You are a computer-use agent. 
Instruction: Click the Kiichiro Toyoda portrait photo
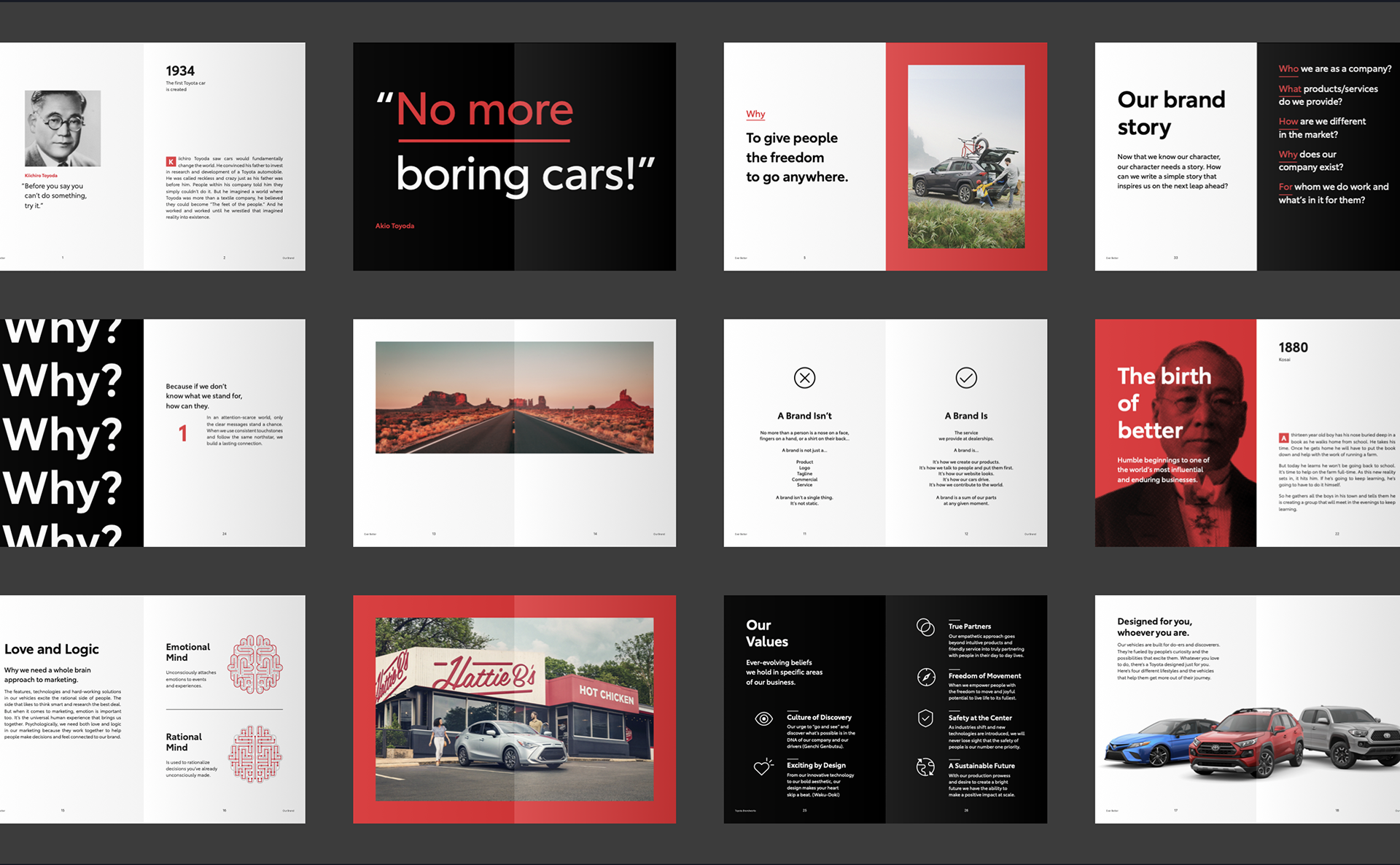(63, 128)
